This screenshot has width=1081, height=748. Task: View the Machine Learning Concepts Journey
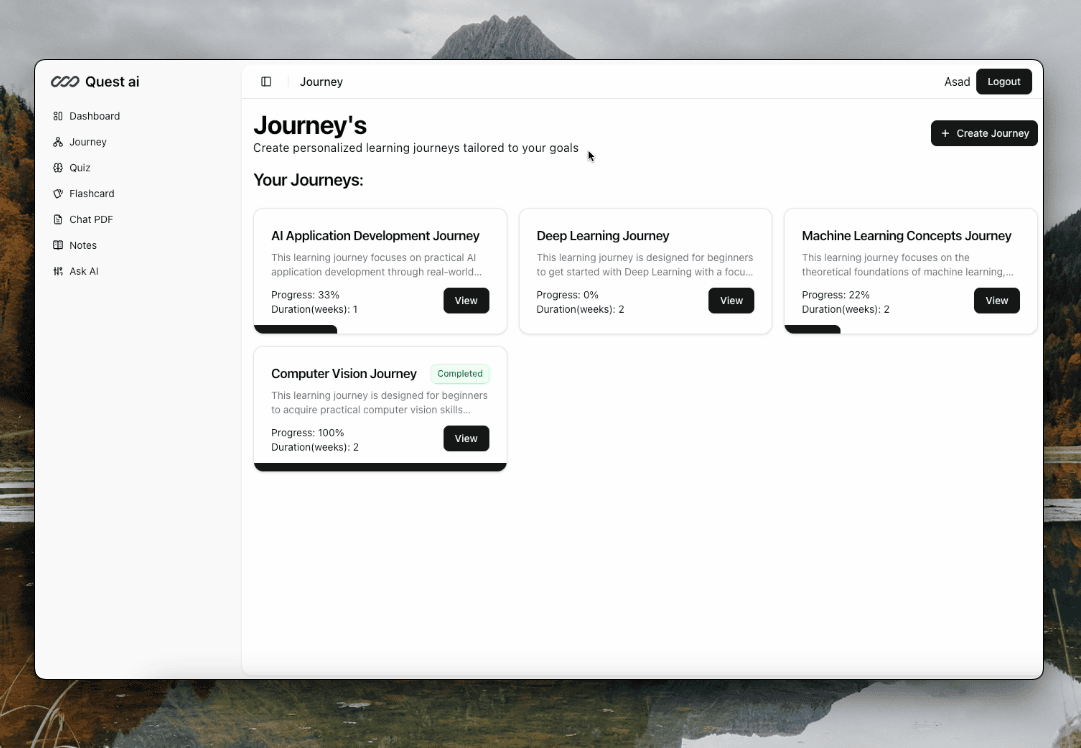click(x=996, y=300)
